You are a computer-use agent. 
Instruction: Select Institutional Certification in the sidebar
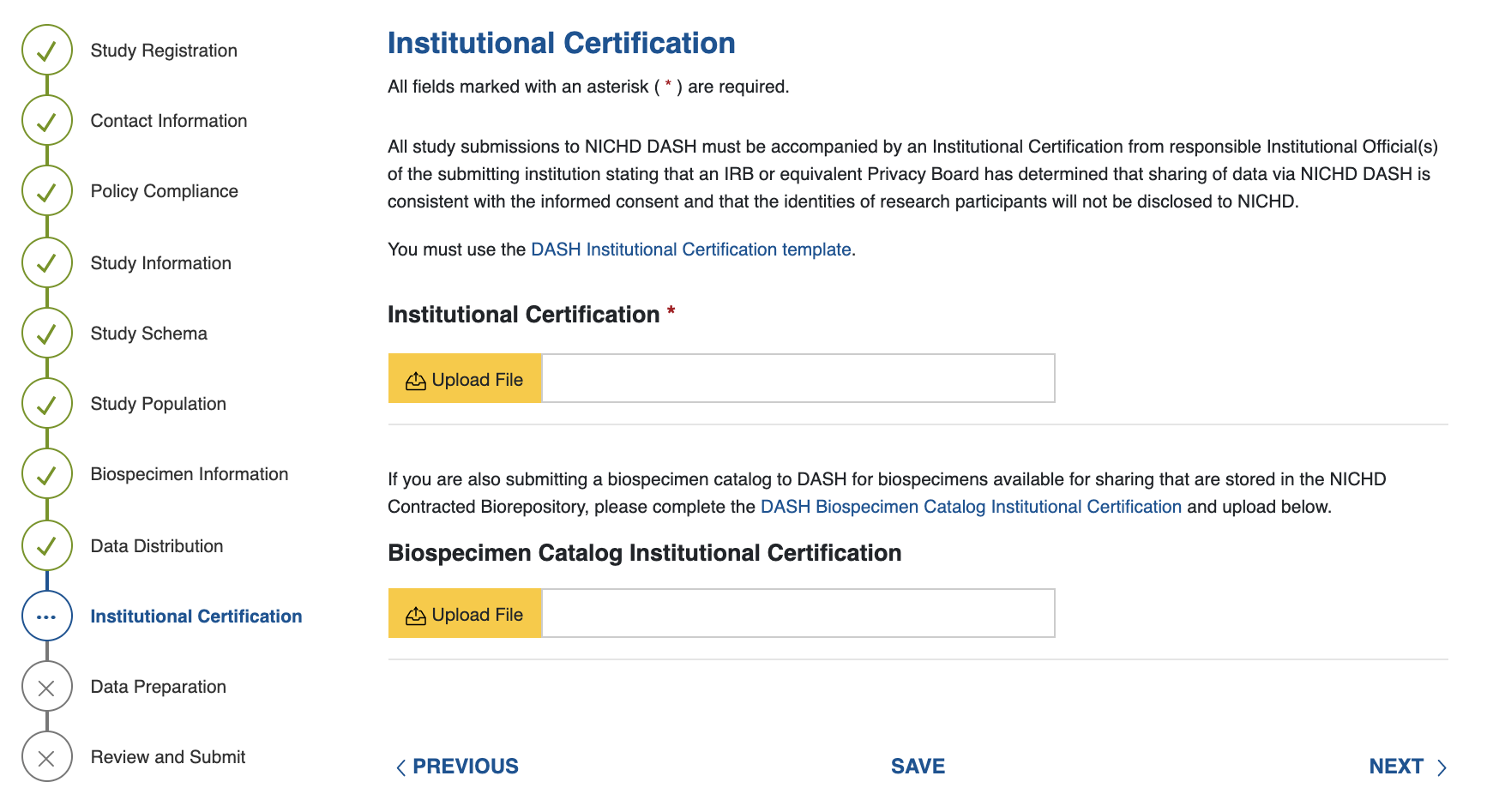[196, 617]
